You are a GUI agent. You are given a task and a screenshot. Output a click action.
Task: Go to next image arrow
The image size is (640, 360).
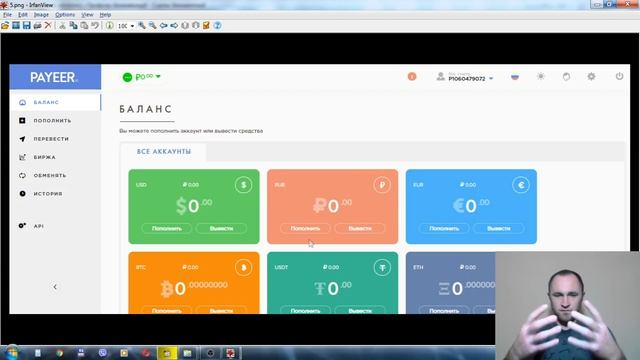pyautogui.click(x=174, y=25)
